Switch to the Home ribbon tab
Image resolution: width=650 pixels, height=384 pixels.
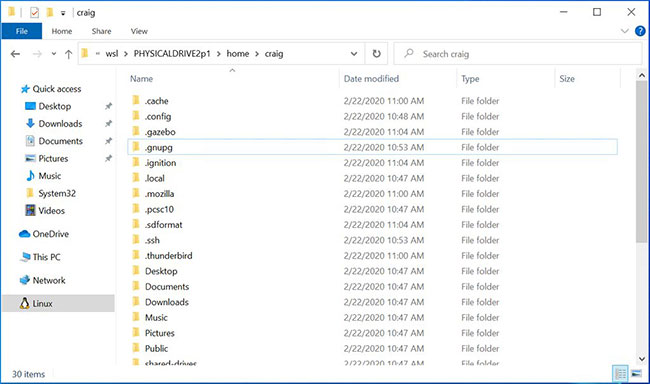(x=62, y=31)
